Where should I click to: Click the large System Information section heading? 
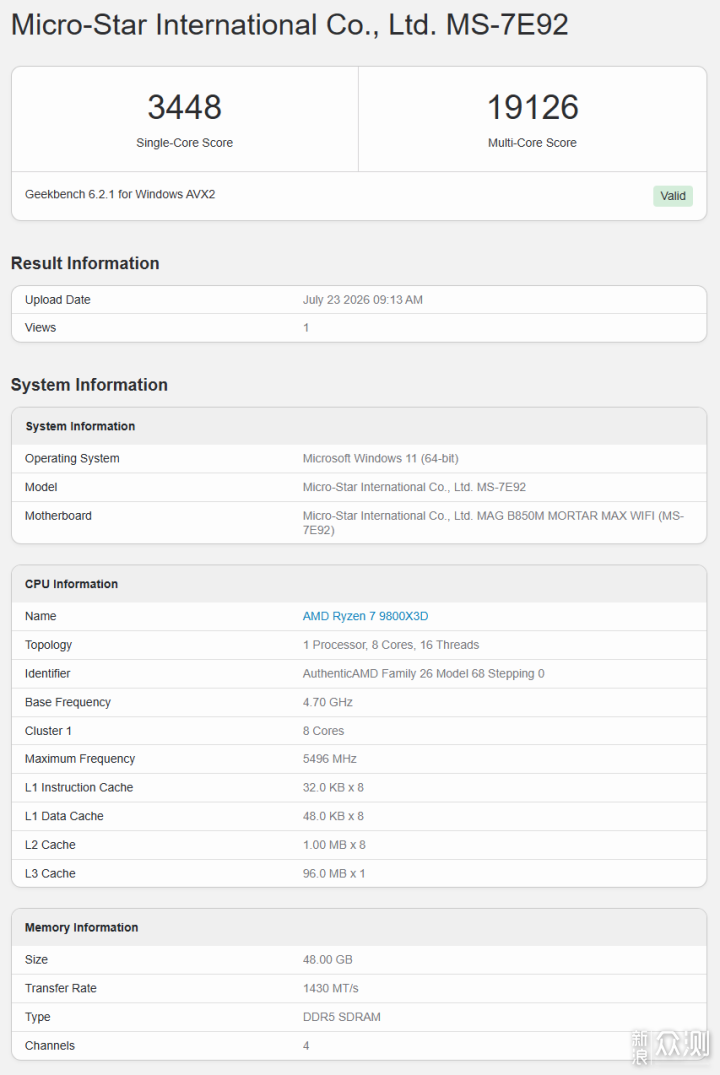pos(89,385)
